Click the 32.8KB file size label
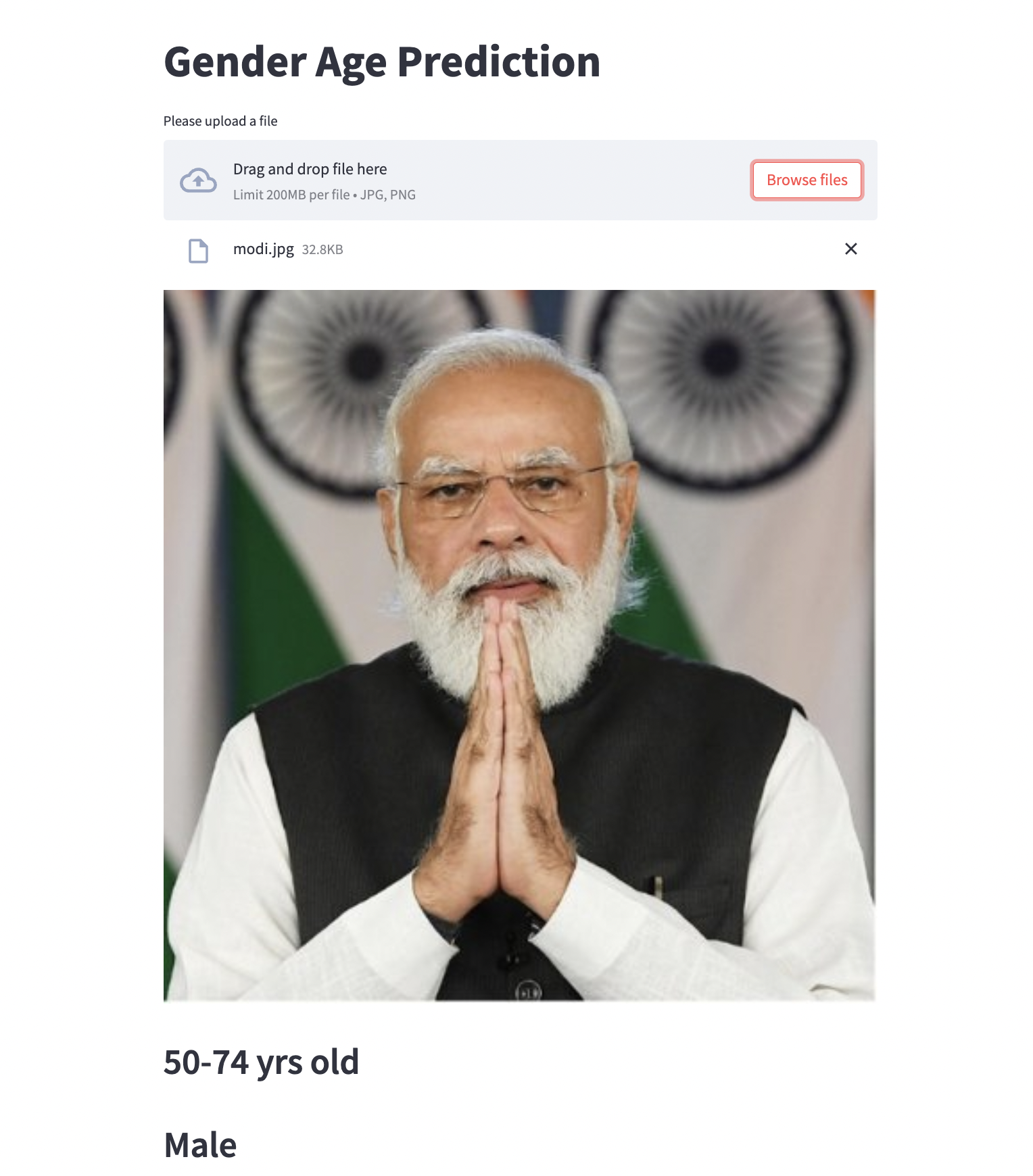Image resolution: width=1033 pixels, height=1176 pixels. coord(322,249)
